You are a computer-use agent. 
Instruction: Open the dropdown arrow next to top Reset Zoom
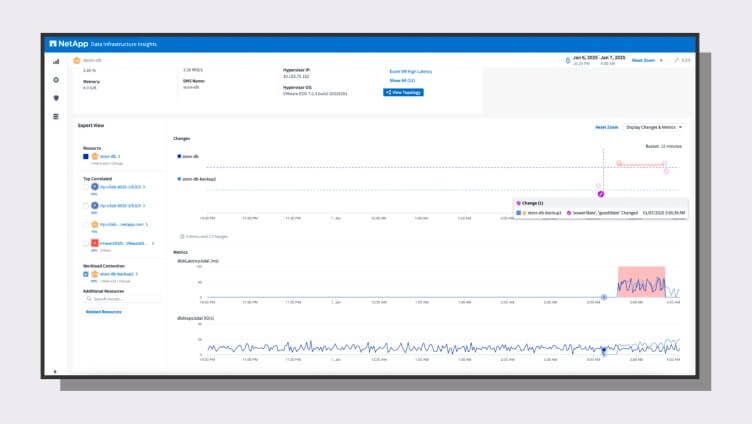661,60
